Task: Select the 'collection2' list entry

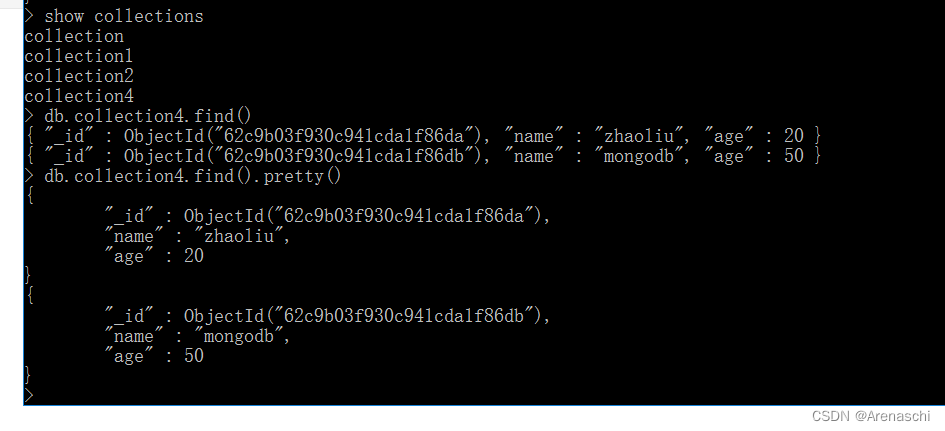Action: click(79, 76)
